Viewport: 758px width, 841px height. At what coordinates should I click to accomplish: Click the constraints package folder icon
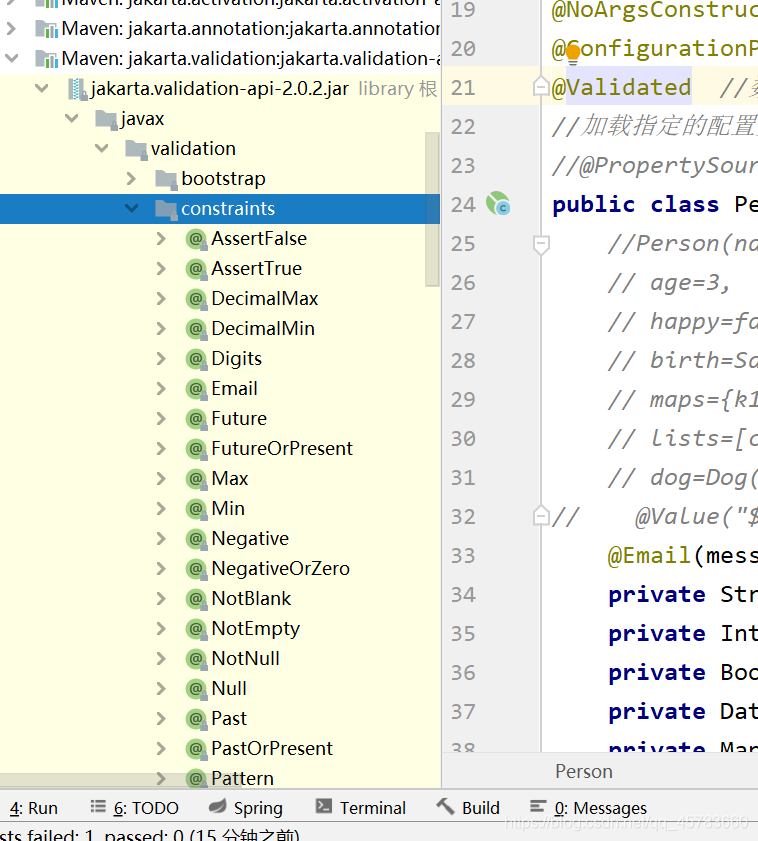coord(166,210)
